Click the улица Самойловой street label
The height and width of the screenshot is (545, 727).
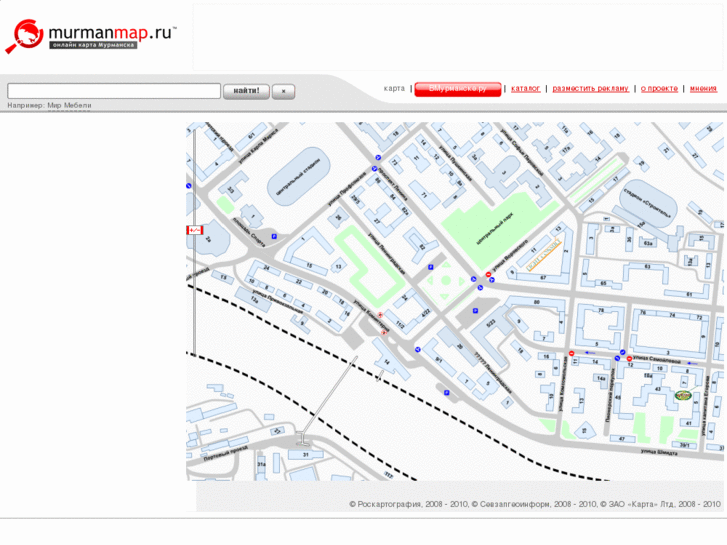(657, 359)
